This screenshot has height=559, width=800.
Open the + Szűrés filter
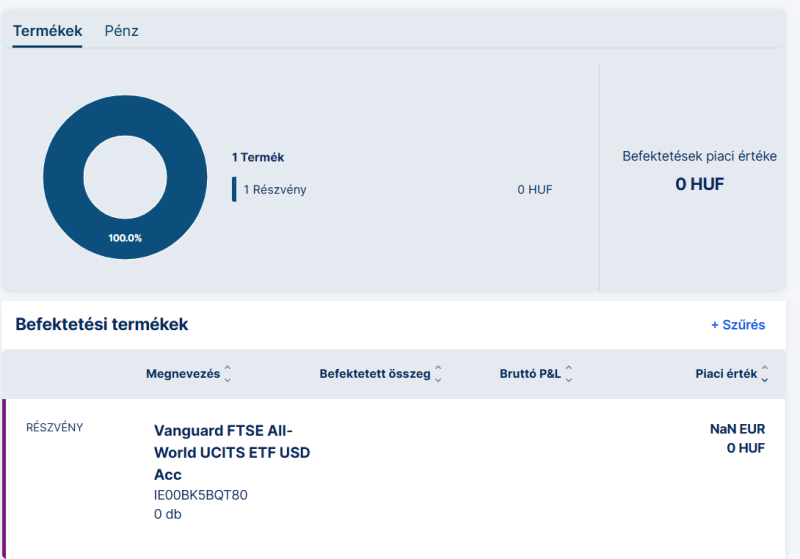pyautogui.click(x=737, y=324)
